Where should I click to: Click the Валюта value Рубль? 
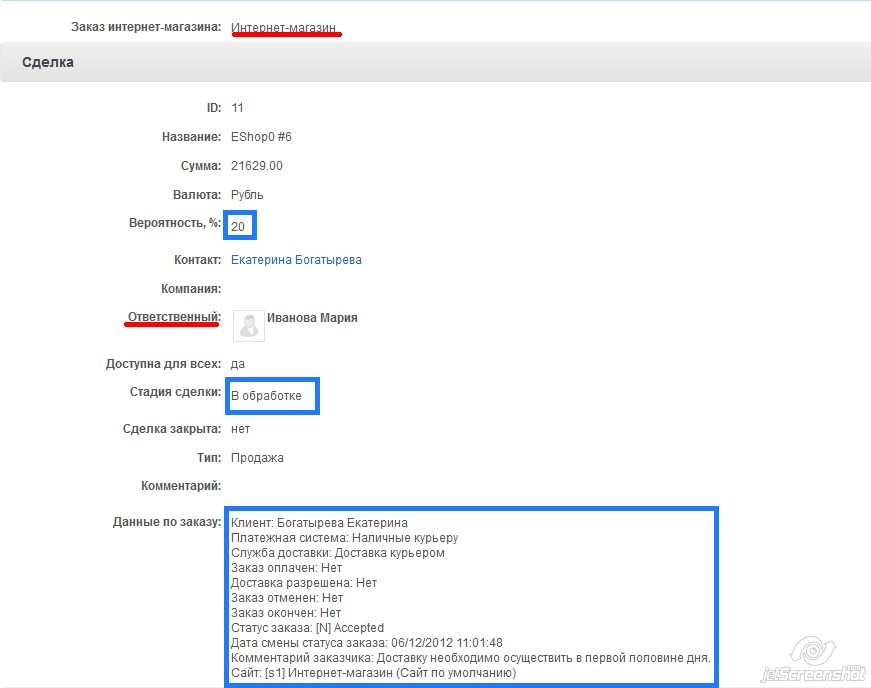[x=249, y=194]
